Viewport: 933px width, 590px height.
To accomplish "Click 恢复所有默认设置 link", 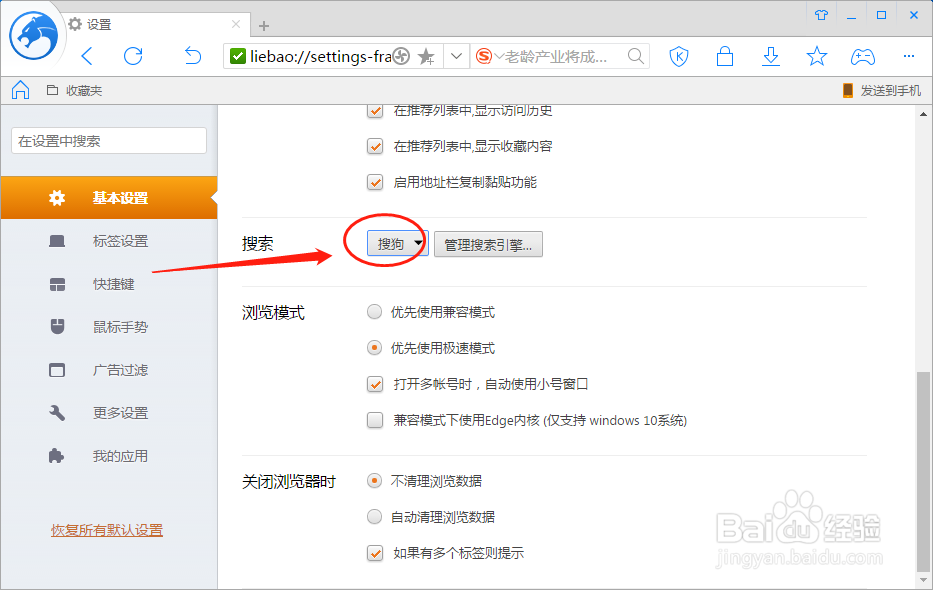I will click(x=107, y=530).
